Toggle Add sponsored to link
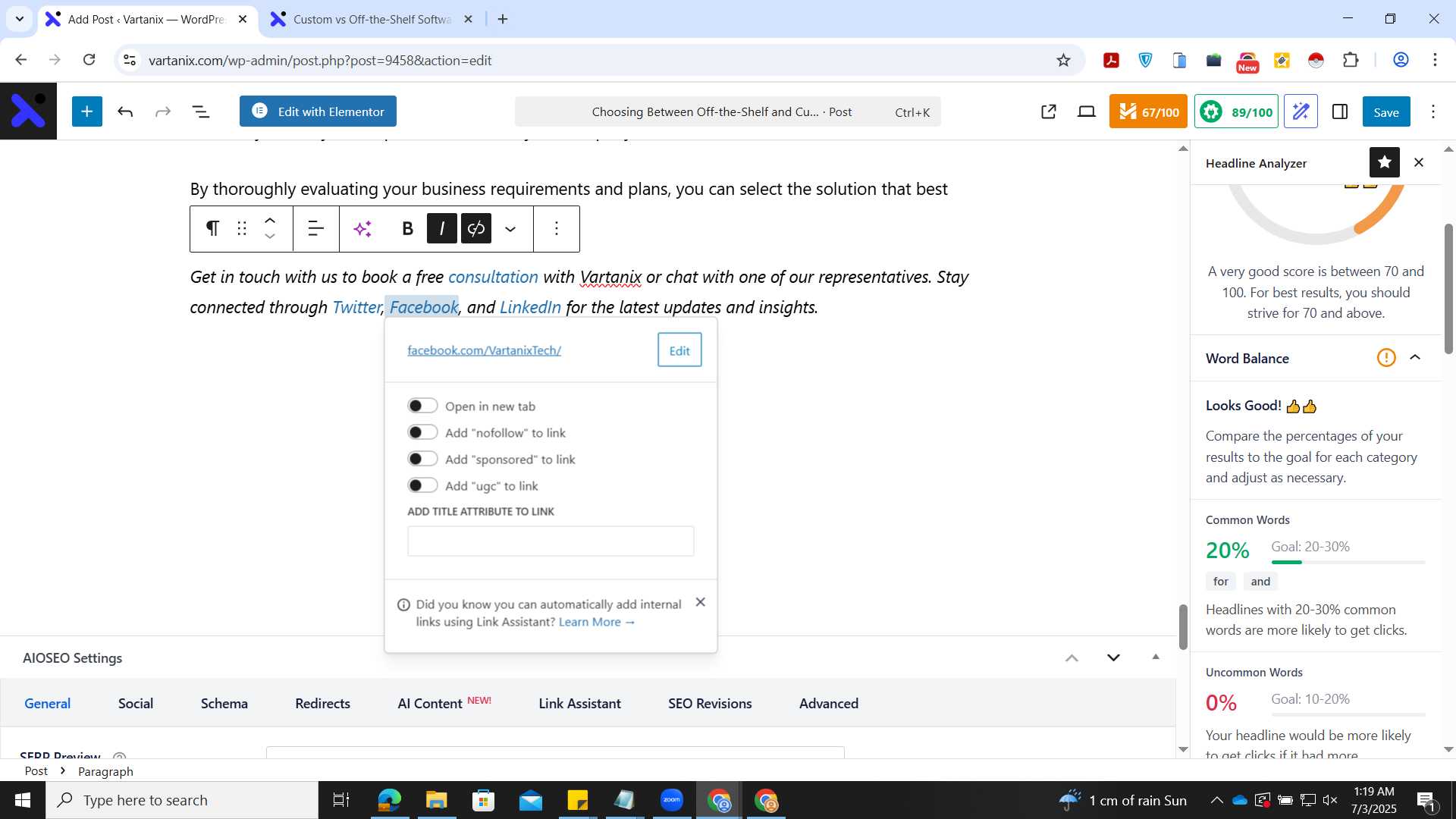 tap(422, 459)
